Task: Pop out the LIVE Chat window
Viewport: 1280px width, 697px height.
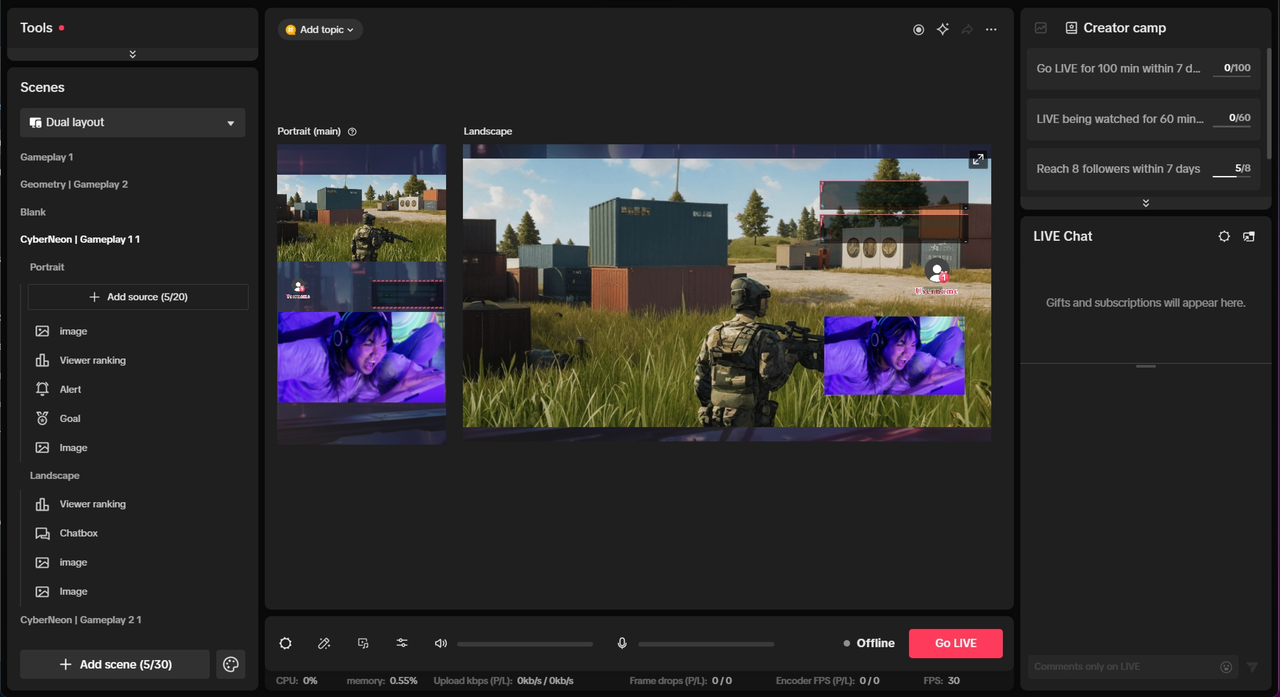Action: (x=1249, y=236)
